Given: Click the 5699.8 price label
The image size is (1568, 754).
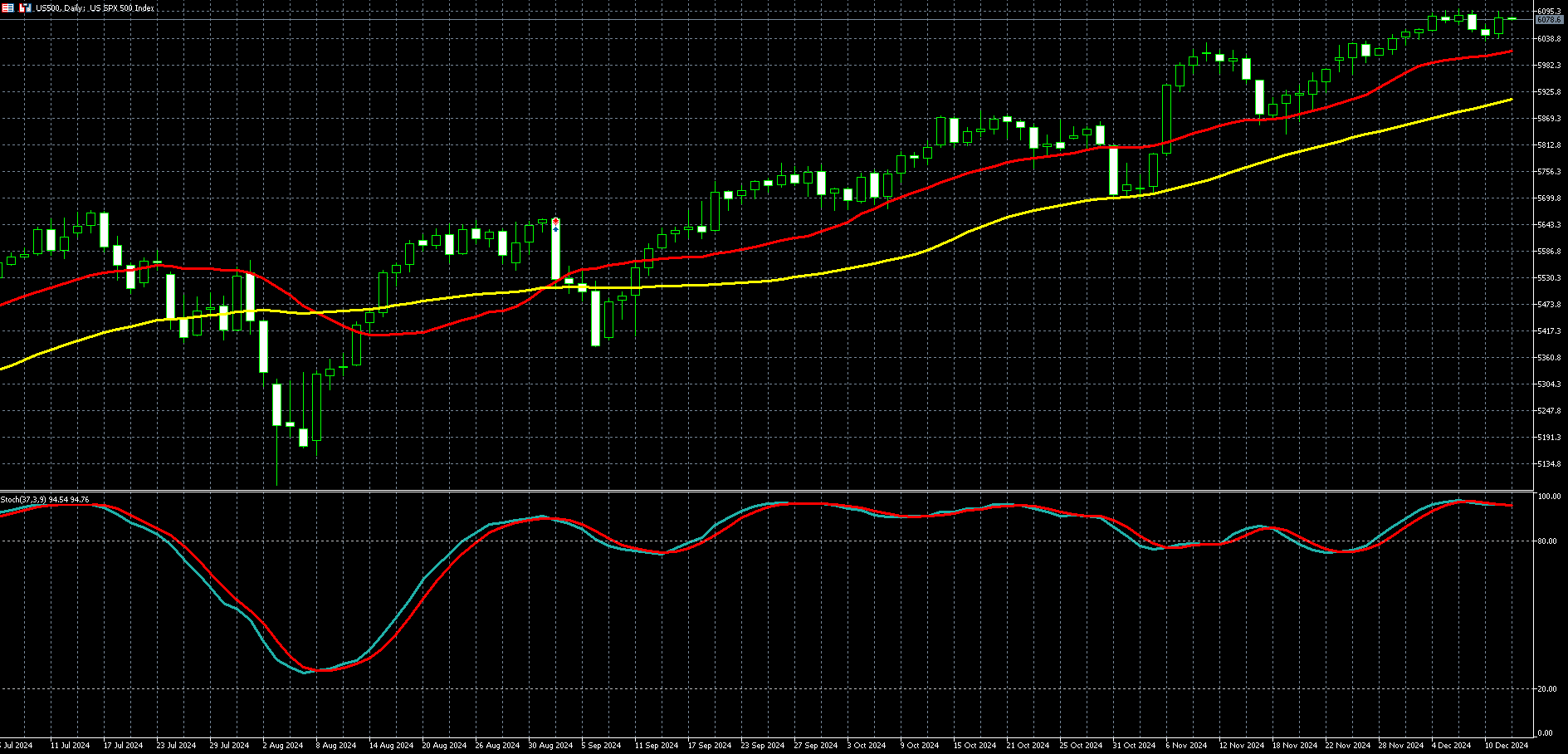Looking at the screenshot, I should (x=1549, y=198).
